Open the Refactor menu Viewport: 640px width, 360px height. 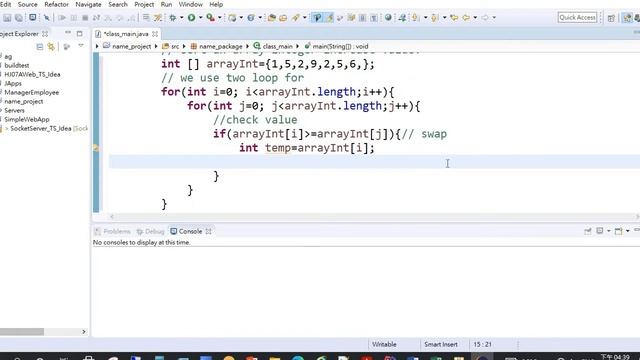(x=56, y=4)
